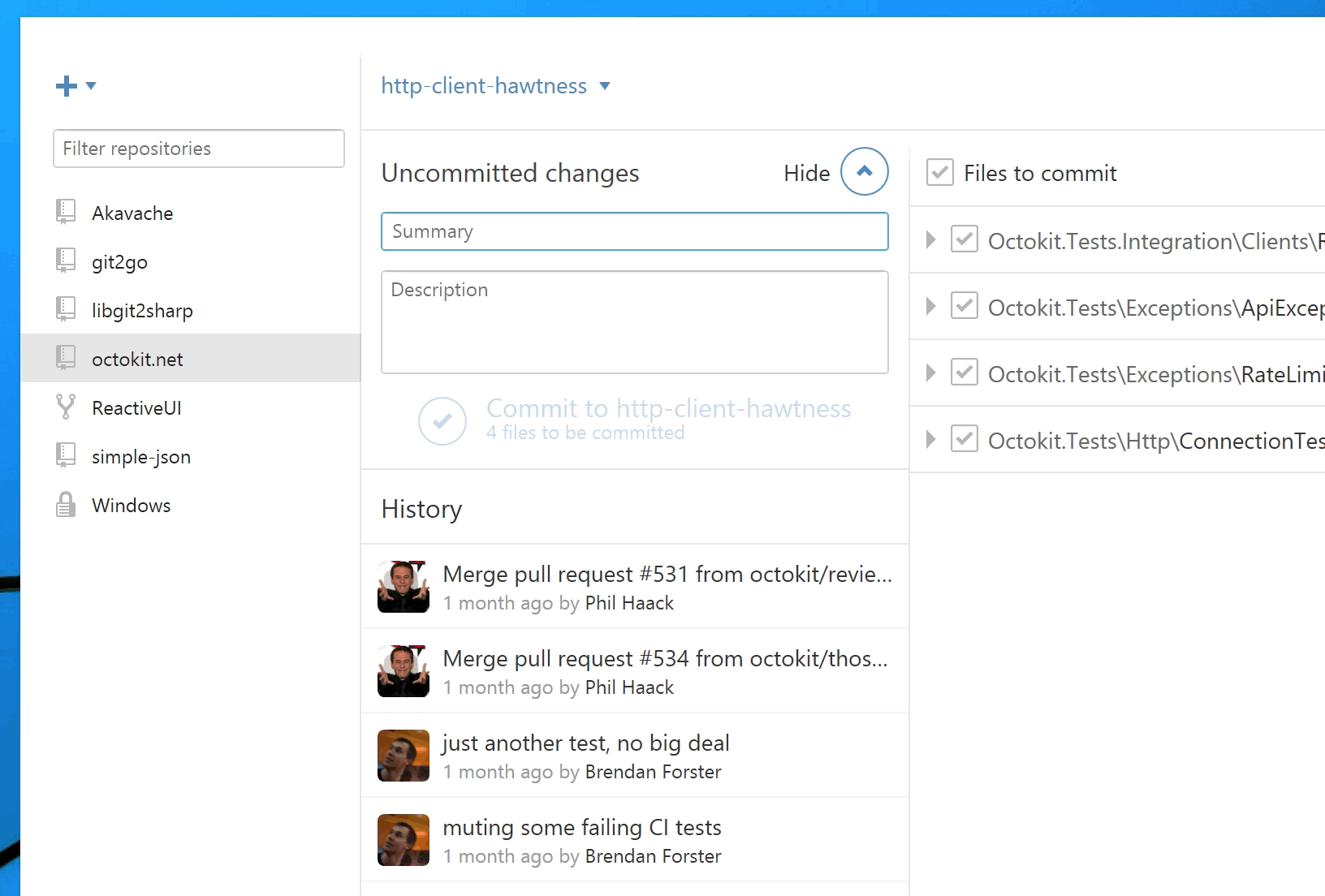
Task: Click the commit checkmark circle icon
Action: click(x=442, y=420)
